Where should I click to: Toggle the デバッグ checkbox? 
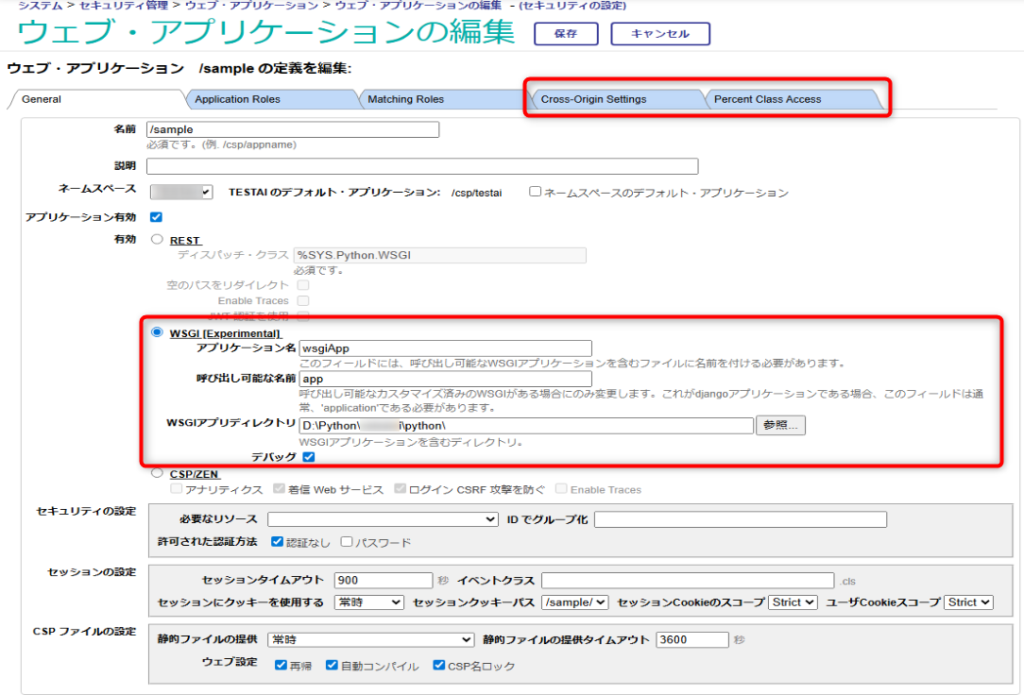click(309, 457)
